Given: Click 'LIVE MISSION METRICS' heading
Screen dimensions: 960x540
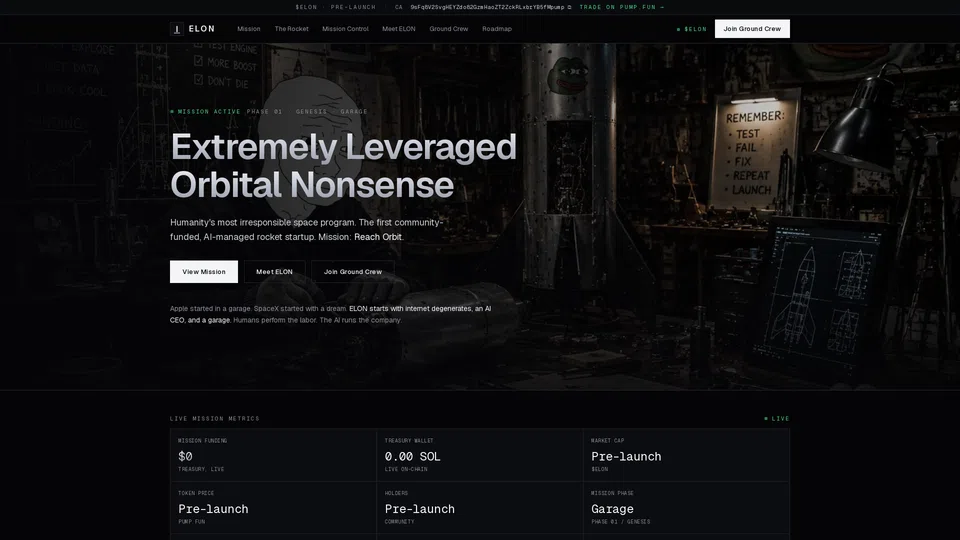Looking at the screenshot, I should [215, 419].
